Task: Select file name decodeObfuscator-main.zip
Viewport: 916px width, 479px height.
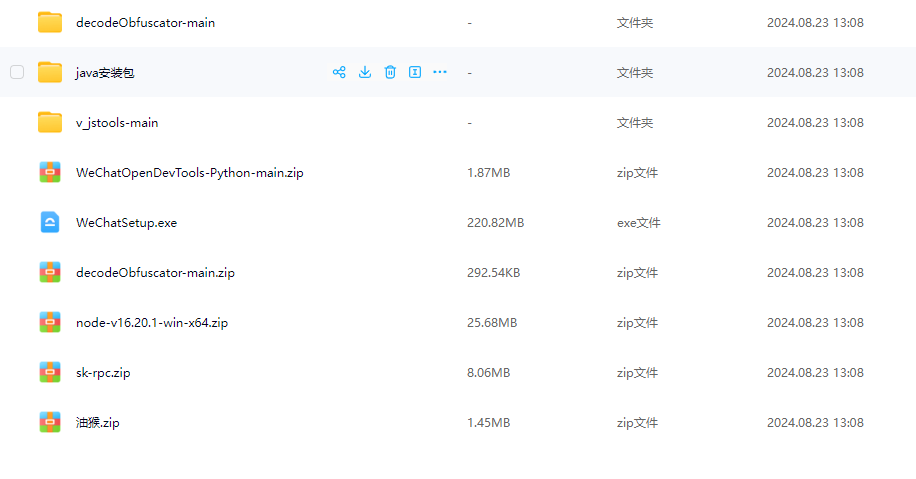Action: (x=155, y=273)
